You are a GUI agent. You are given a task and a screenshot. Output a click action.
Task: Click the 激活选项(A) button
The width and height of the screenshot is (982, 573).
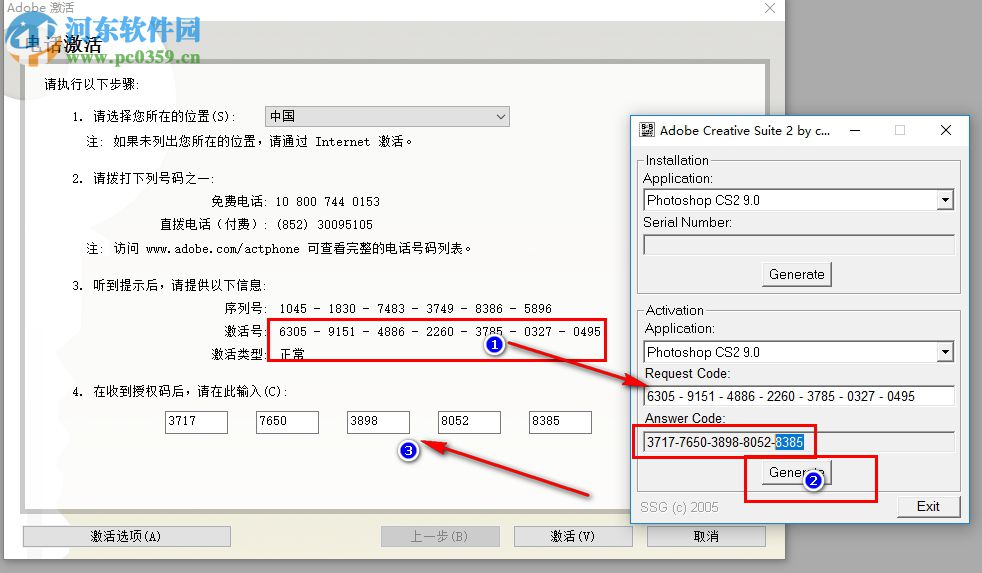pyautogui.click(x=127, y=537)
